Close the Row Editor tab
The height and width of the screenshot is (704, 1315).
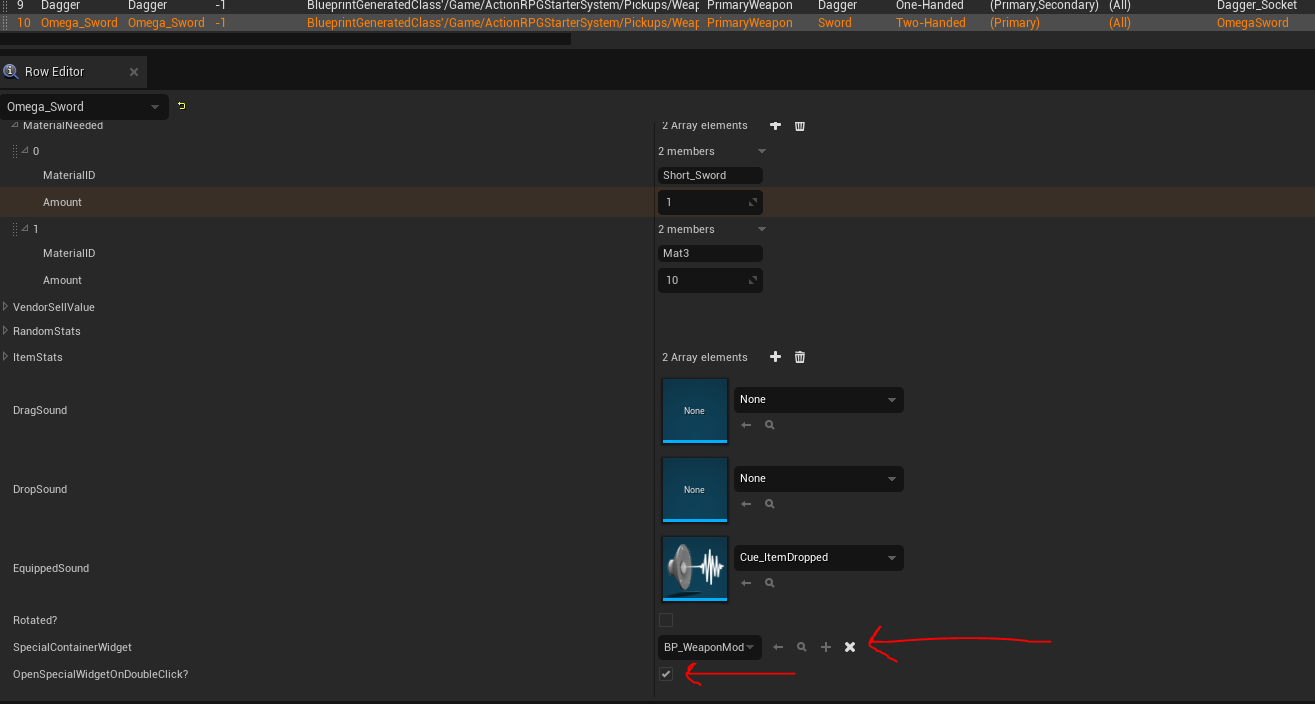[x=134, y=72]
